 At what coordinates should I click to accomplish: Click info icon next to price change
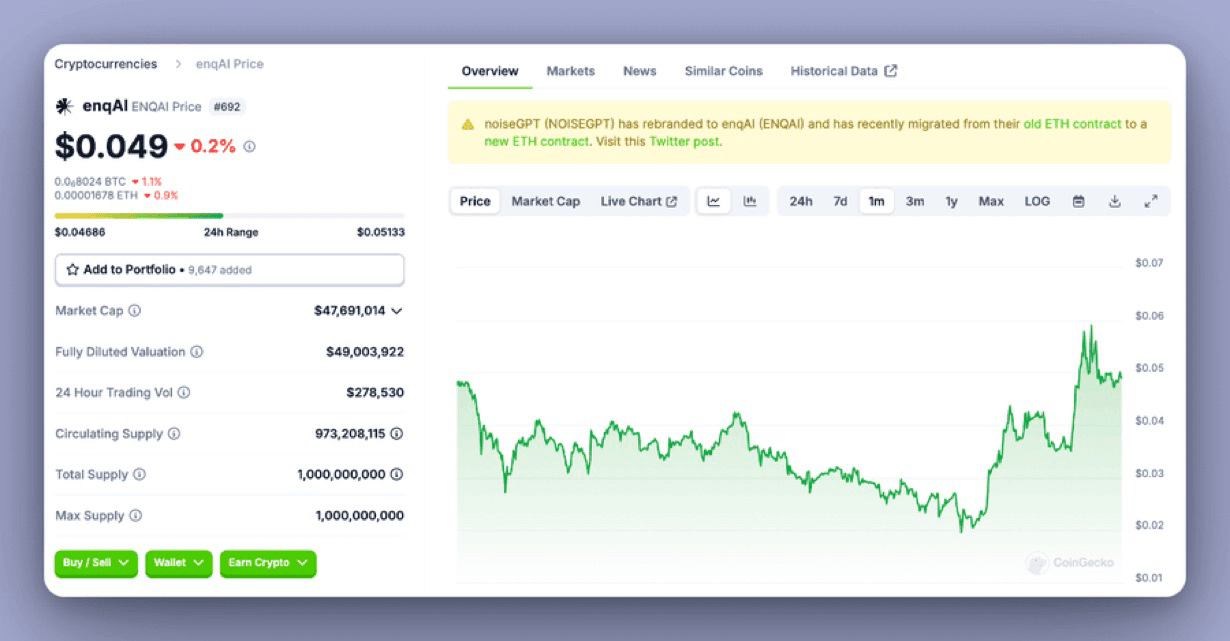click(250, 147)
